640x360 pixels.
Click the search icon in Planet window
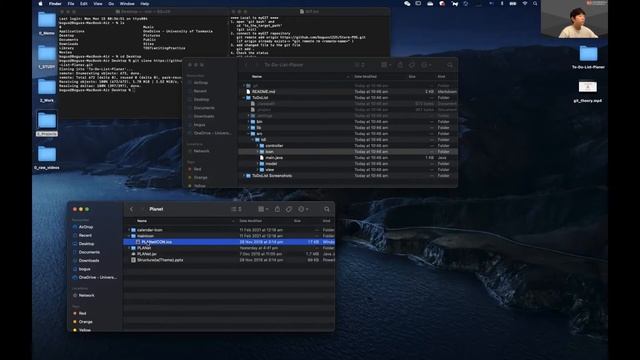[327, 209]
